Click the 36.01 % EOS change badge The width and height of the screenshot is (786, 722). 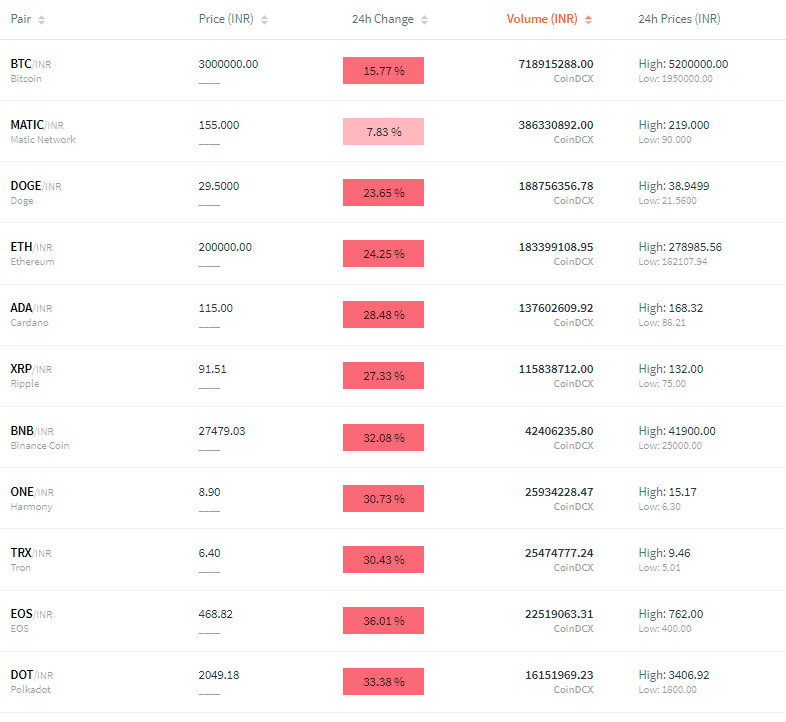[x=383, y=621]
